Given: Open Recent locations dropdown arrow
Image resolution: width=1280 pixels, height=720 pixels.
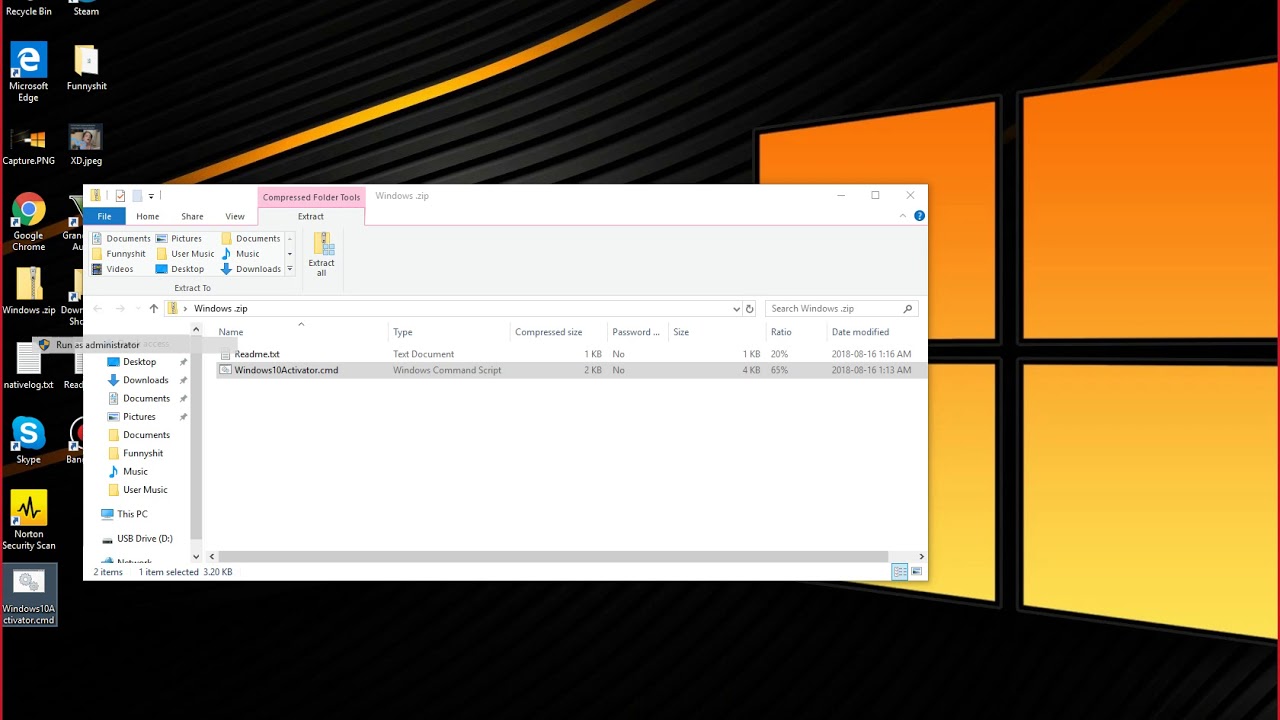Looking at the screenshot, I should pos(137,309).
